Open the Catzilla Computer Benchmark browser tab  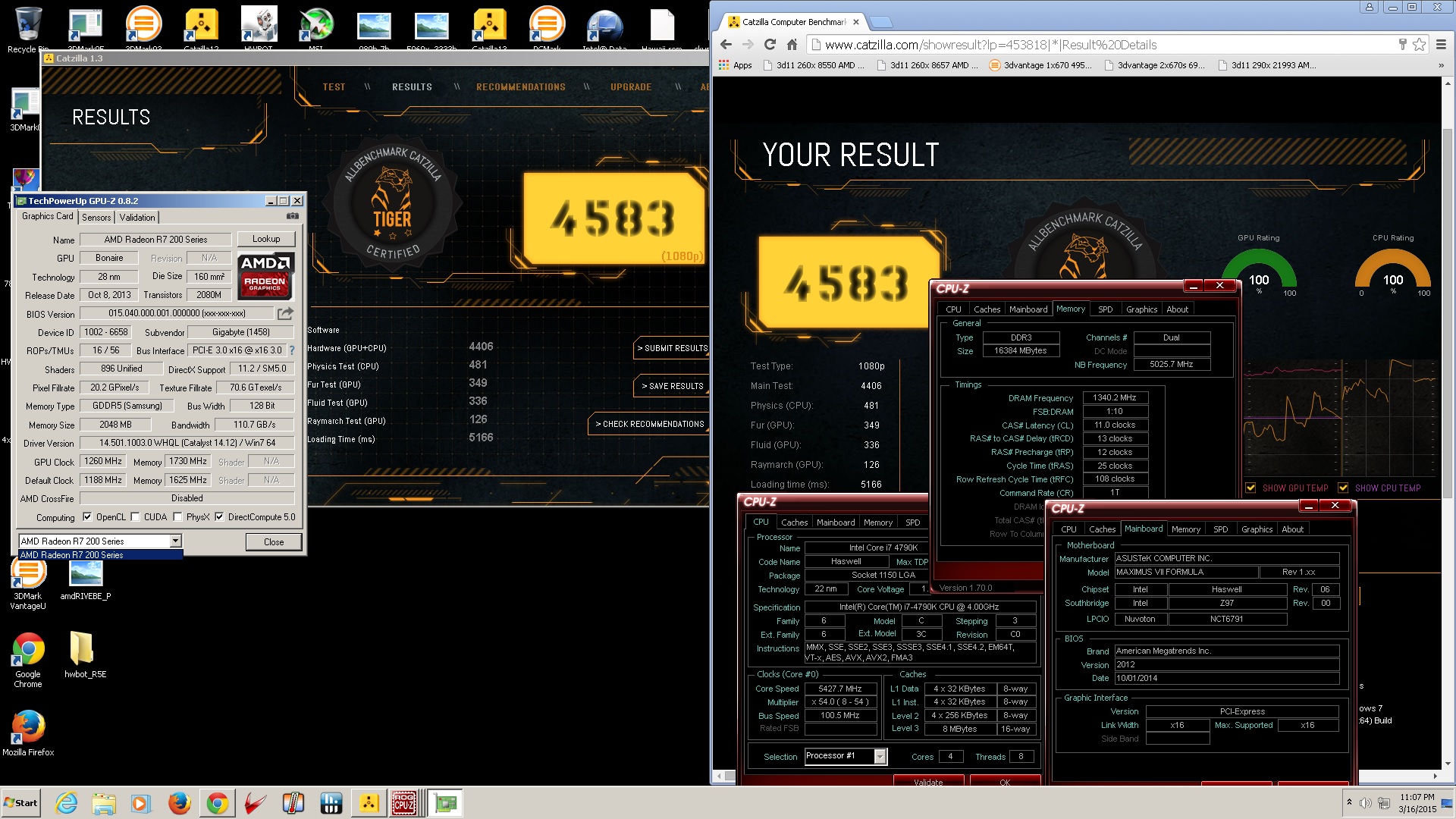point(793,22)
